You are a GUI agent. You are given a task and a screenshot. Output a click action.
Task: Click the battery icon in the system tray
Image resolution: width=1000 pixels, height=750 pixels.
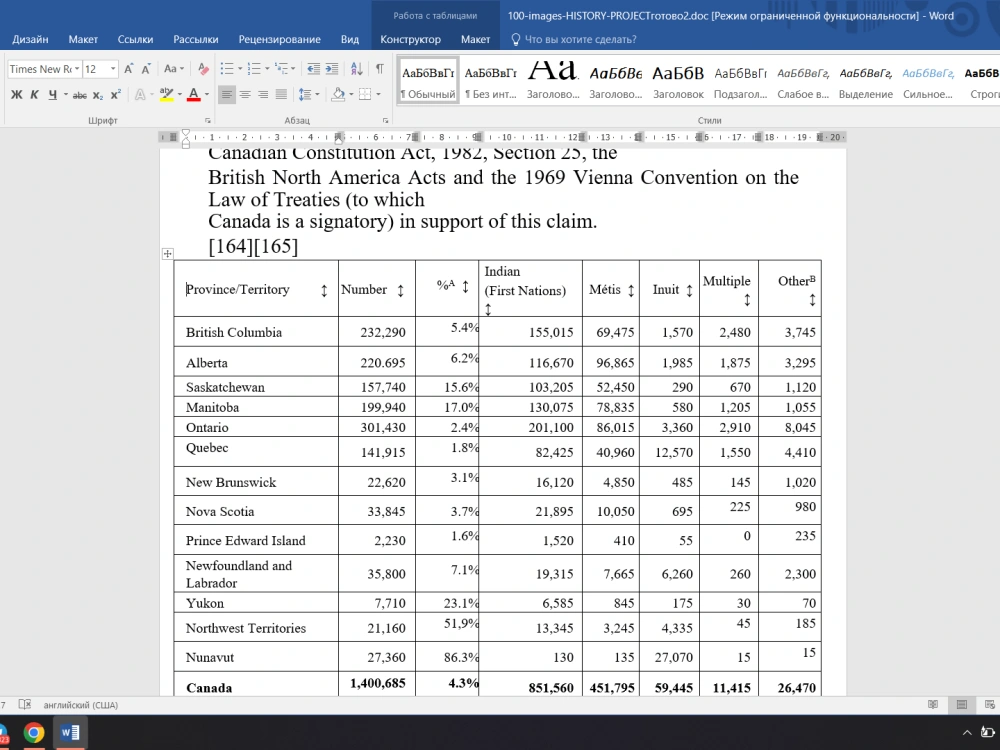pyautogui.click(x=987, y=732)
